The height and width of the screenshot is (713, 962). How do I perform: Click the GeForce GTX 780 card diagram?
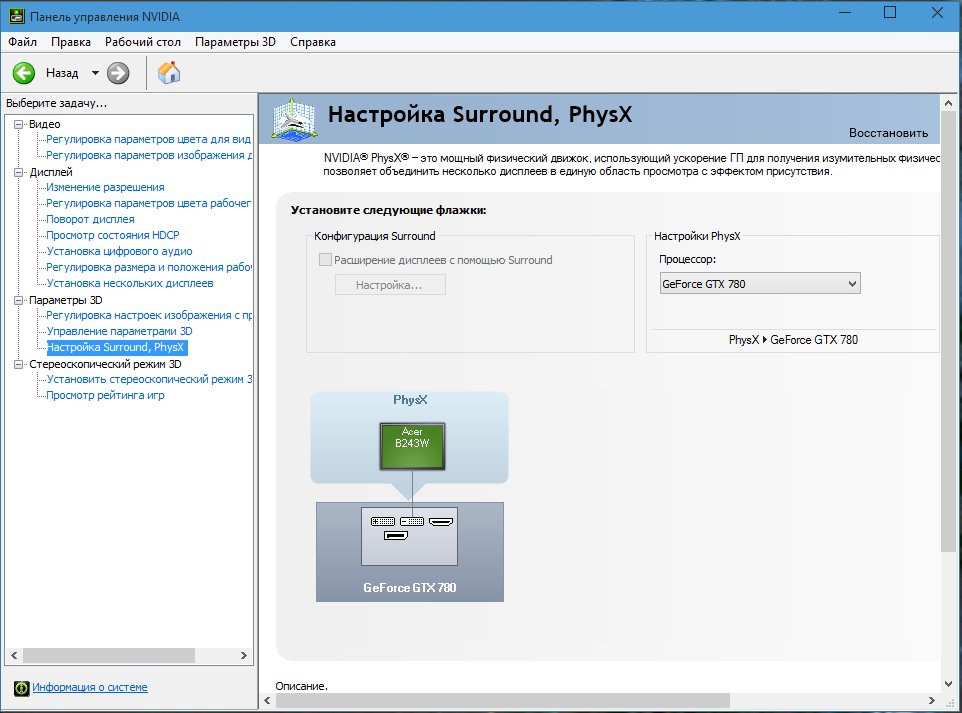(x=409, y=552)
